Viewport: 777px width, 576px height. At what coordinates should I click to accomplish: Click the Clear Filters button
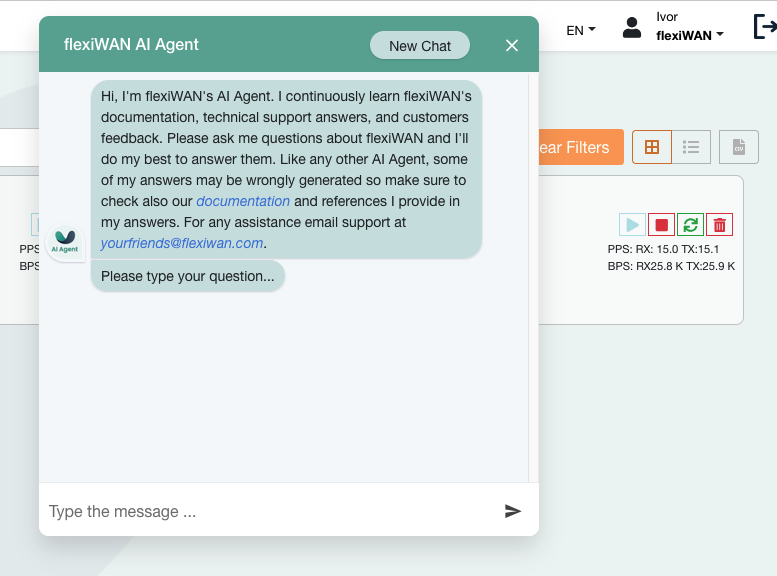pos(581,147)
